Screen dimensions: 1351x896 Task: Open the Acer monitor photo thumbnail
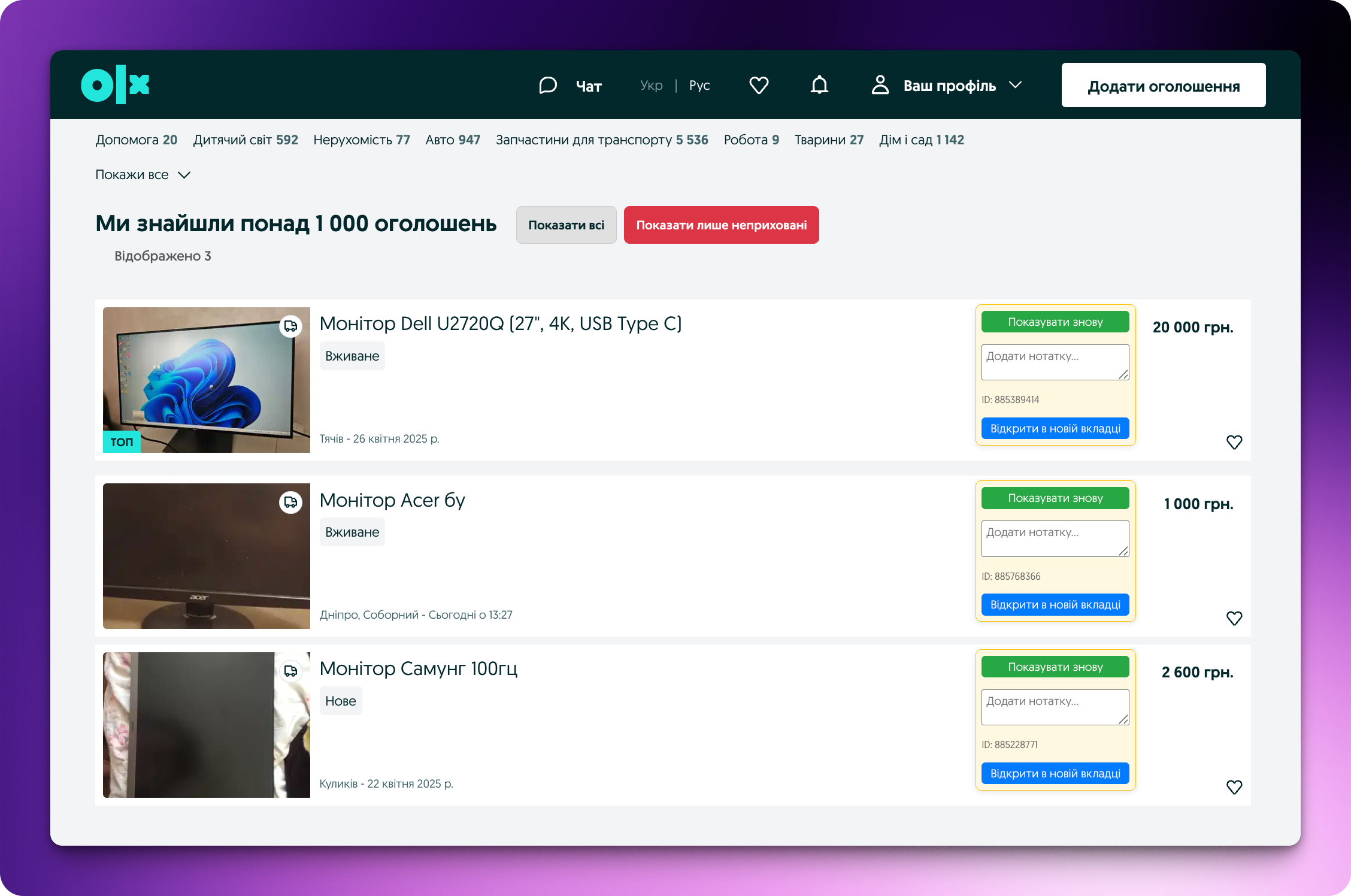point(207,556)
